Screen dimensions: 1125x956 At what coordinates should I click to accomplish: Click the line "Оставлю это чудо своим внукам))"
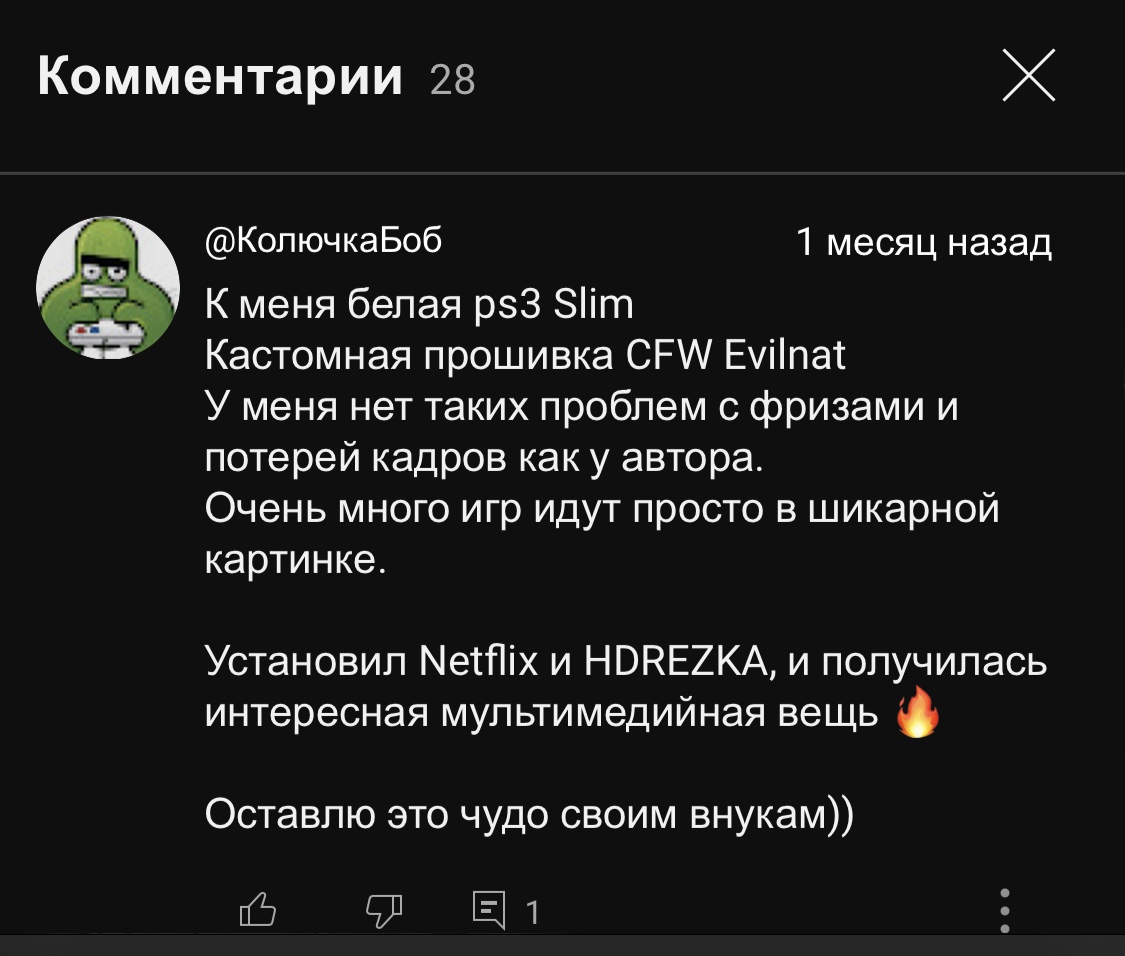[529, 814]
